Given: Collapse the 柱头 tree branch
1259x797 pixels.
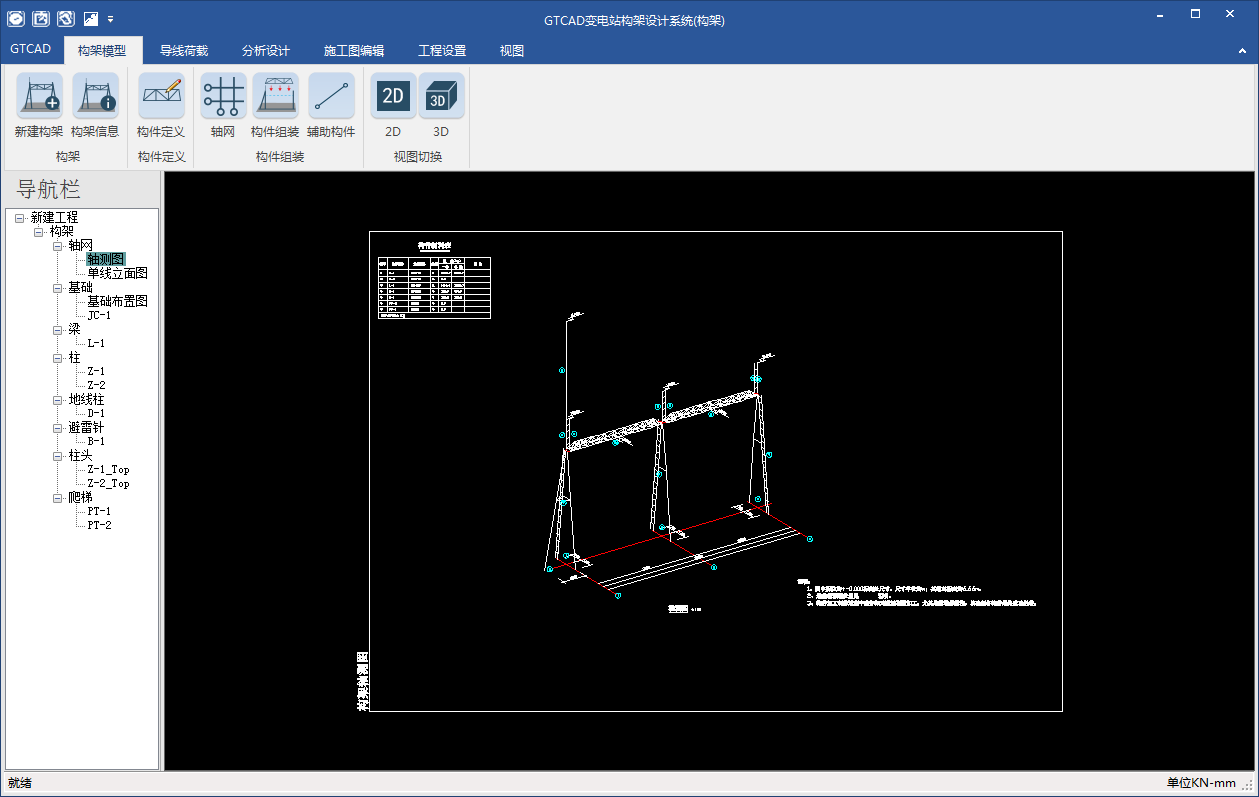Looking at the screenshot, I should pos(58,455).
